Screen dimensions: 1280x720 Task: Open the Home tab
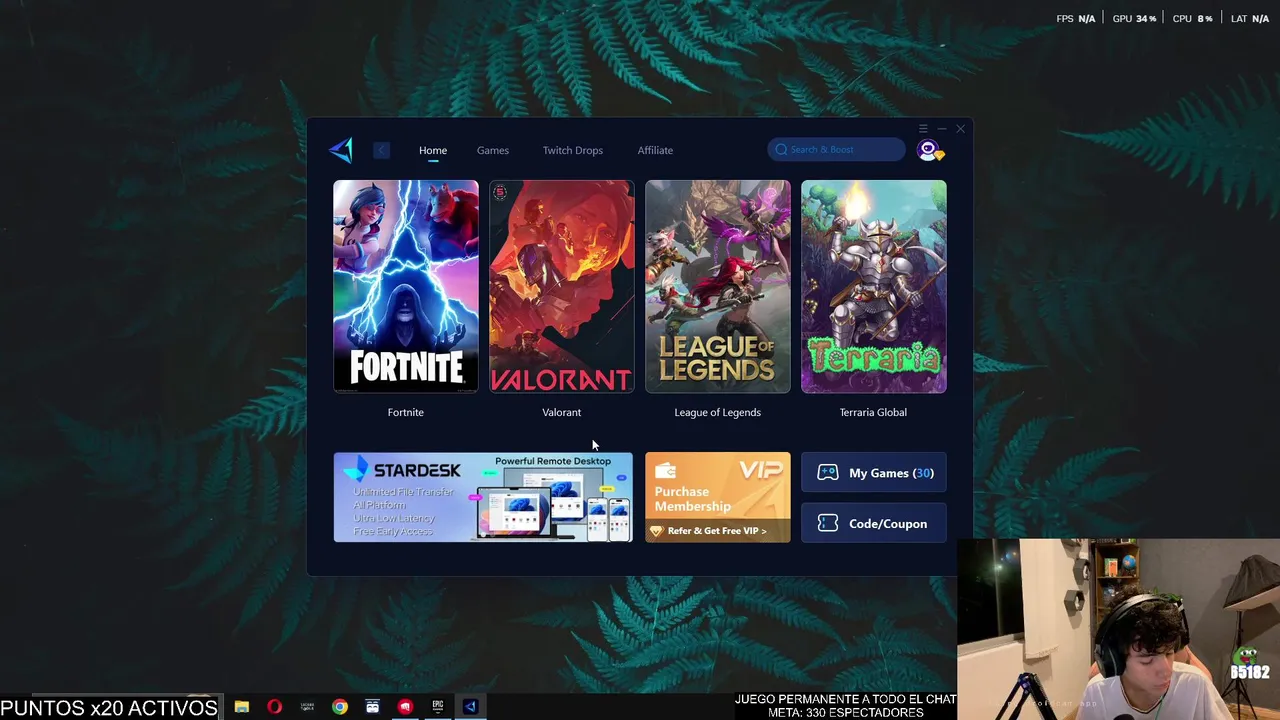pyautogui.click(x=433, y=150)
